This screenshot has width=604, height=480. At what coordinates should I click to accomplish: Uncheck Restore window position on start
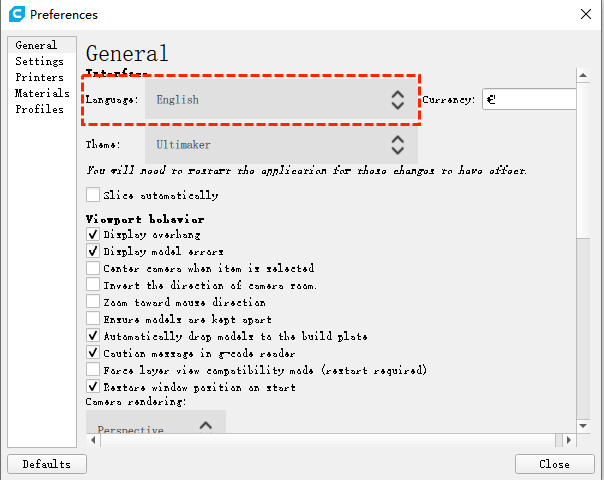[93, 387]
